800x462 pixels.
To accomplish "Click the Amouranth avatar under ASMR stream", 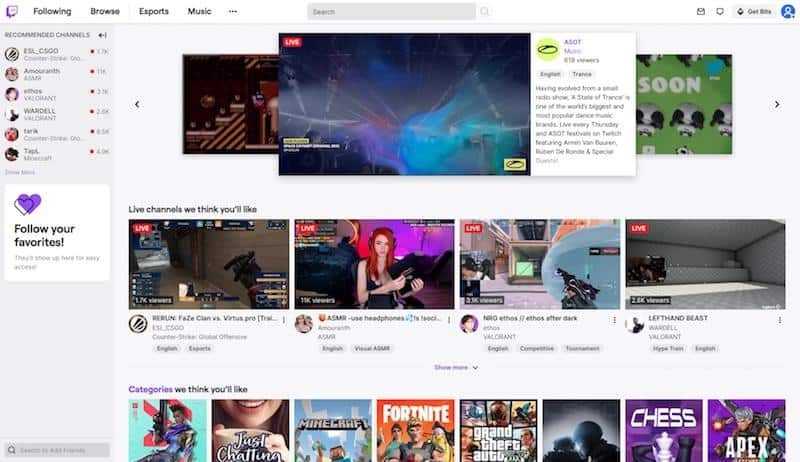I will tap(304, 324).
